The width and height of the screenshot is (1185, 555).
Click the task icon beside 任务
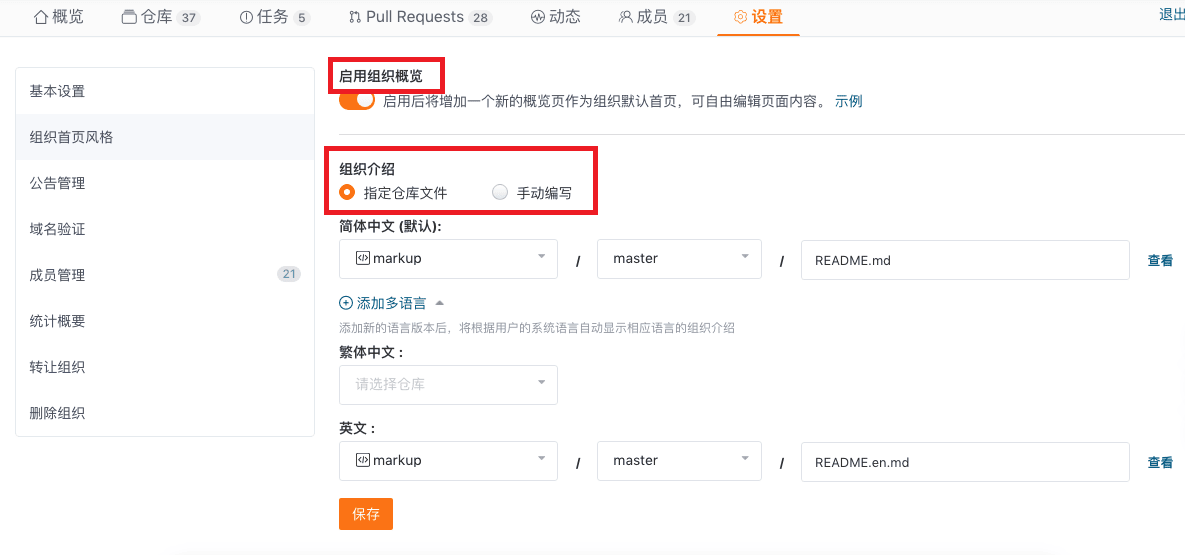[x=246, y=17]
